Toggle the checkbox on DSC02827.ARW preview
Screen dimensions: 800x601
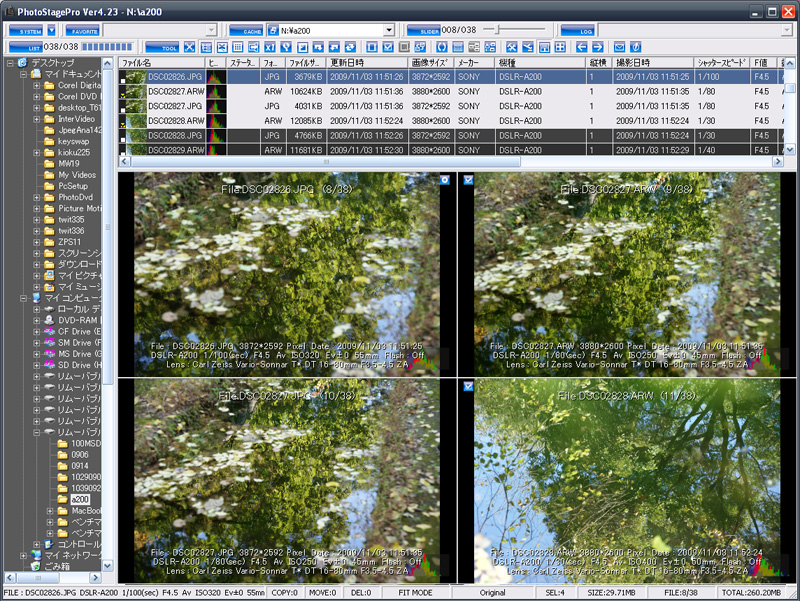click(x=468, y=180)
